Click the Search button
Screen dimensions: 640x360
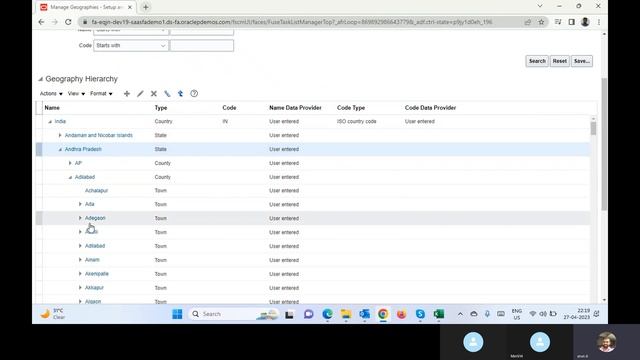[537, 61]
